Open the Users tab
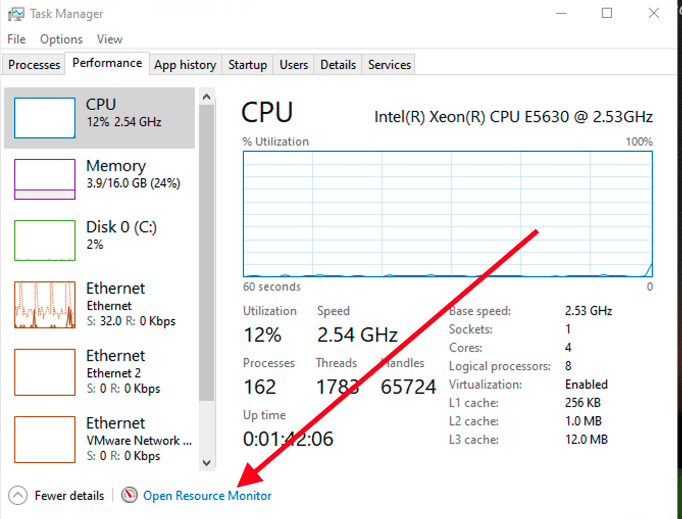 (293, 65)
